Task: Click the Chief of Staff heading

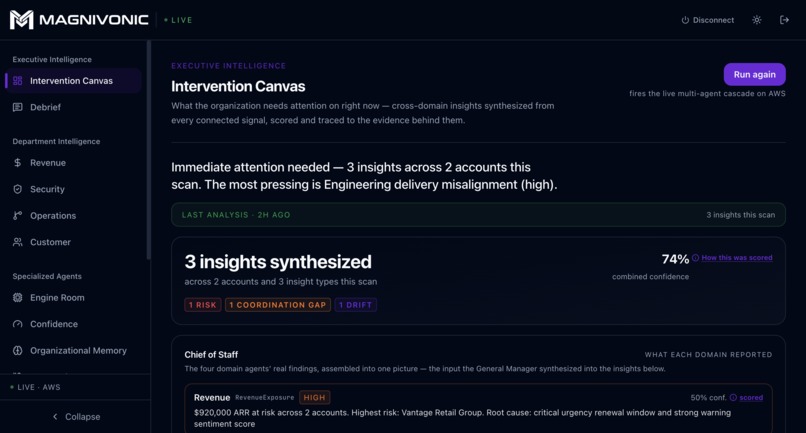Action: point(211,355)
